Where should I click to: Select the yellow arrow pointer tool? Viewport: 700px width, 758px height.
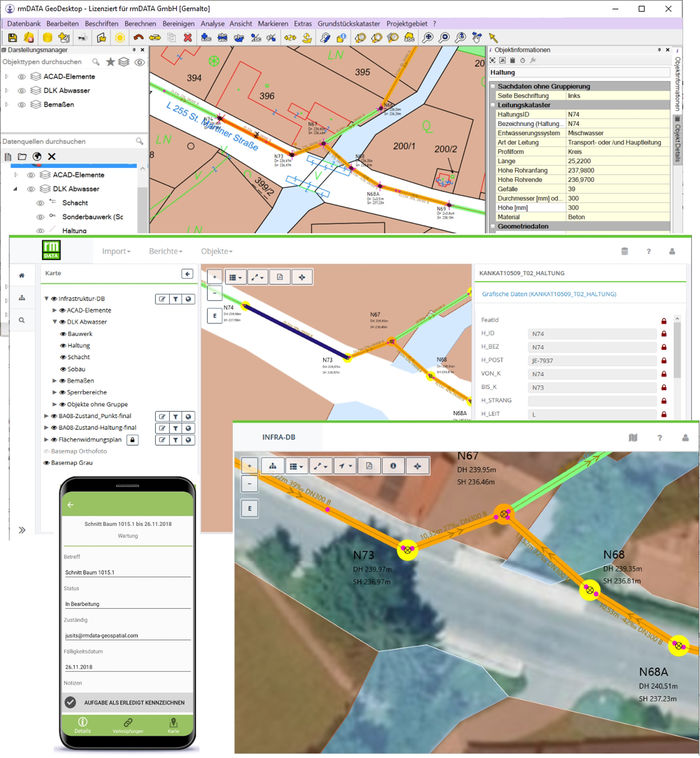pos(493,37)
